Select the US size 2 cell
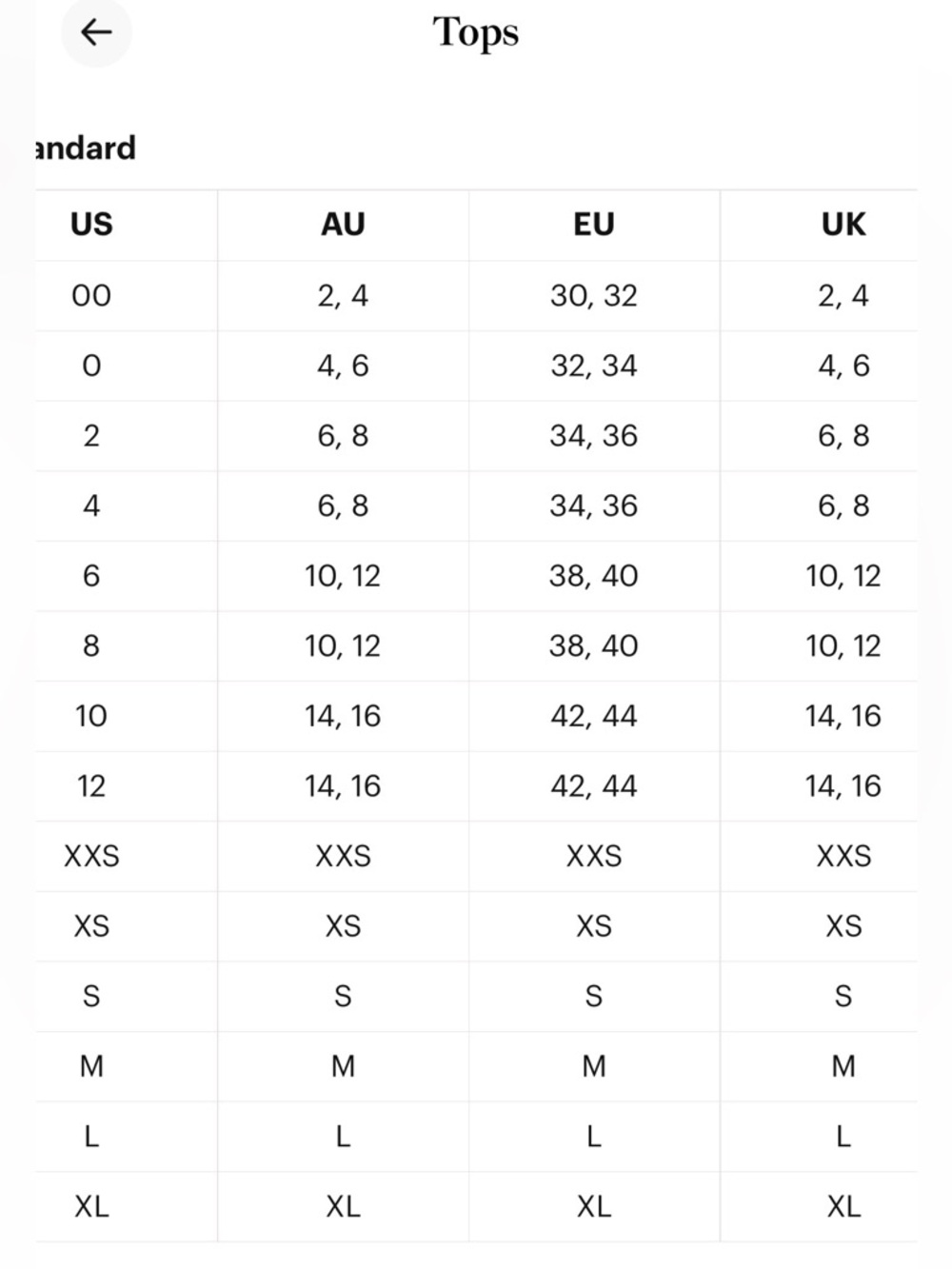 (91, 436)
